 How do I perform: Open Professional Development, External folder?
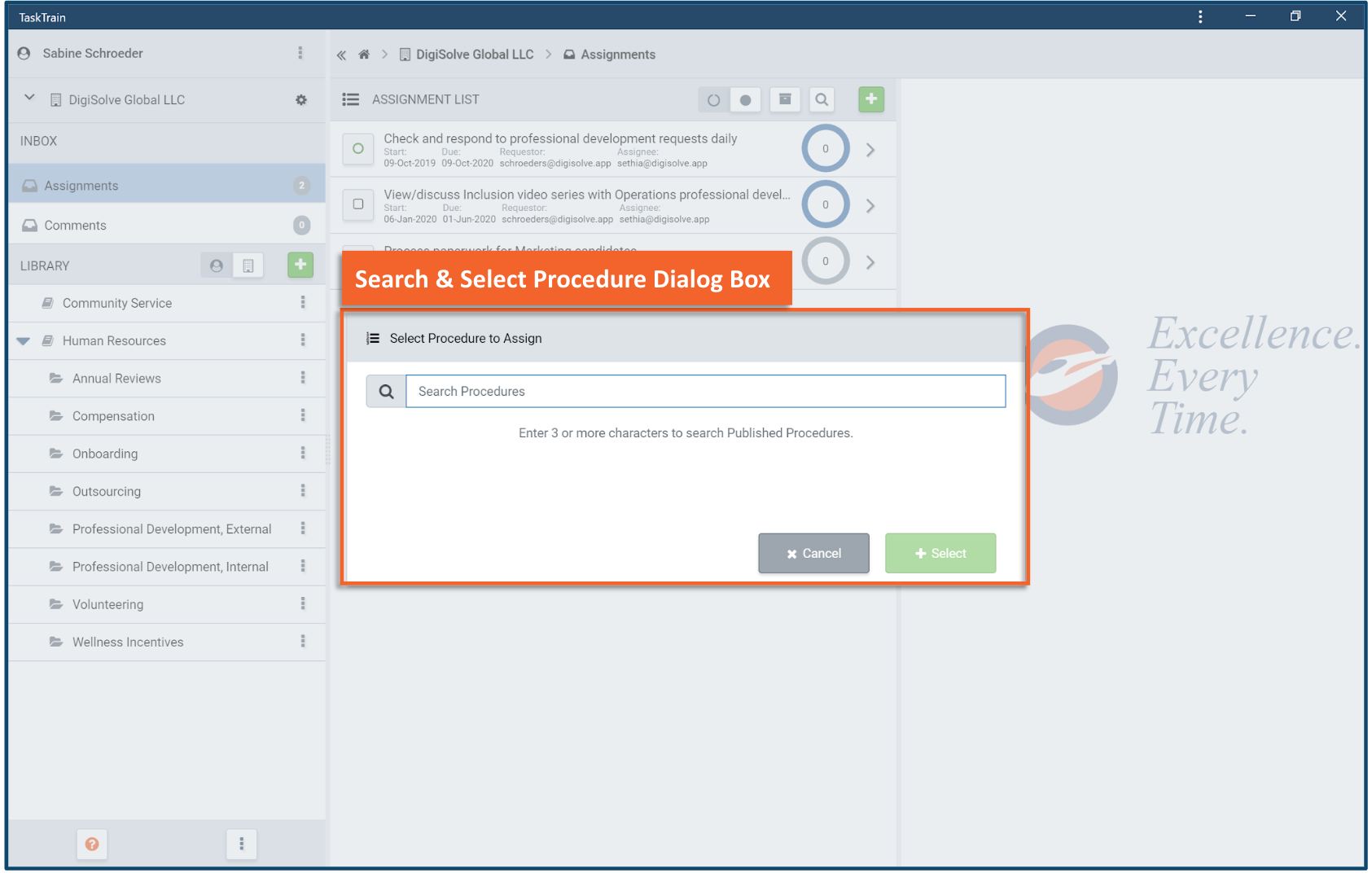172,529
